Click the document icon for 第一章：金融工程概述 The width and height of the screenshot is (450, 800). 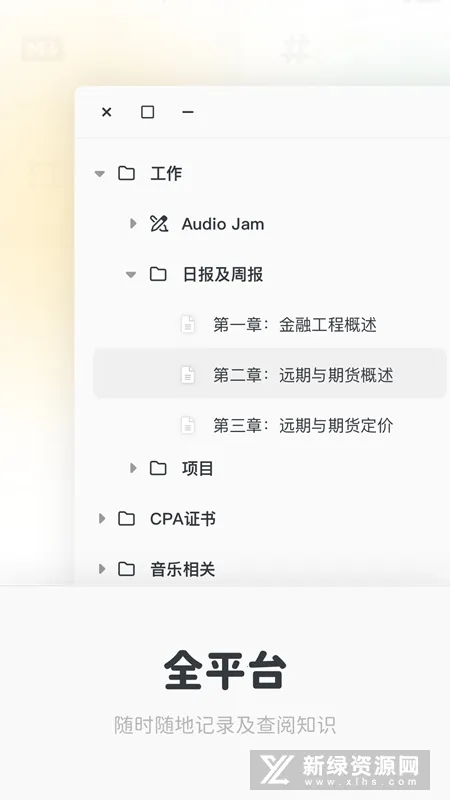coord(188,324)
